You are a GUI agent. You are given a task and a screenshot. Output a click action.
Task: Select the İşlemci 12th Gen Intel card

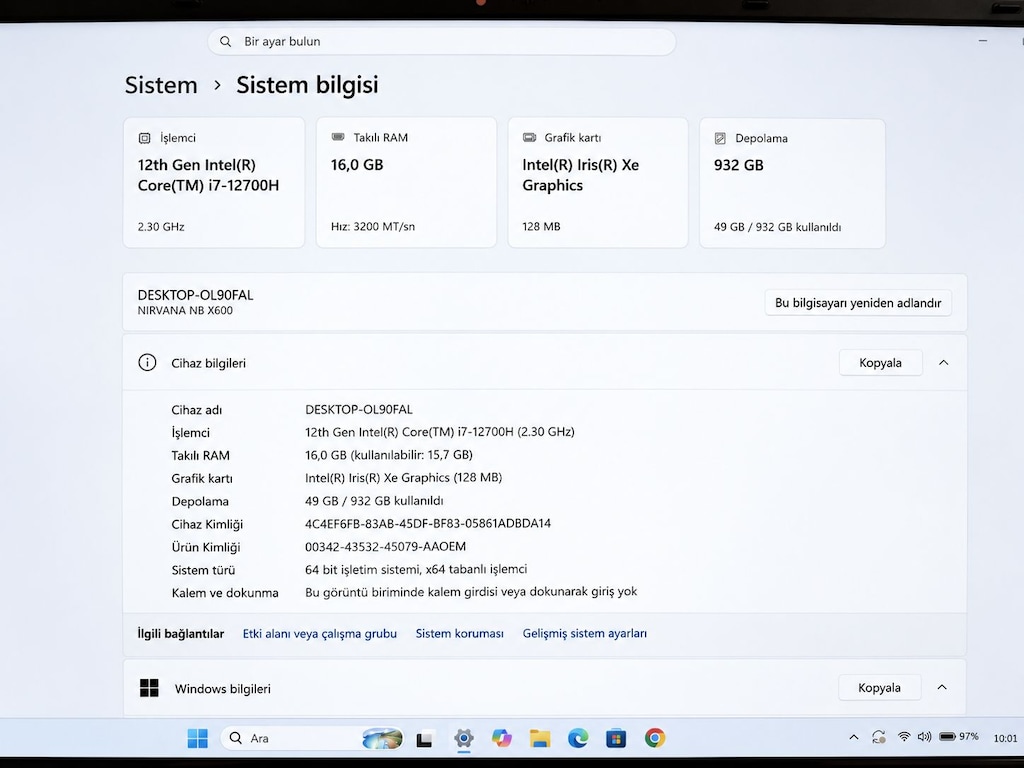[214, 183]
